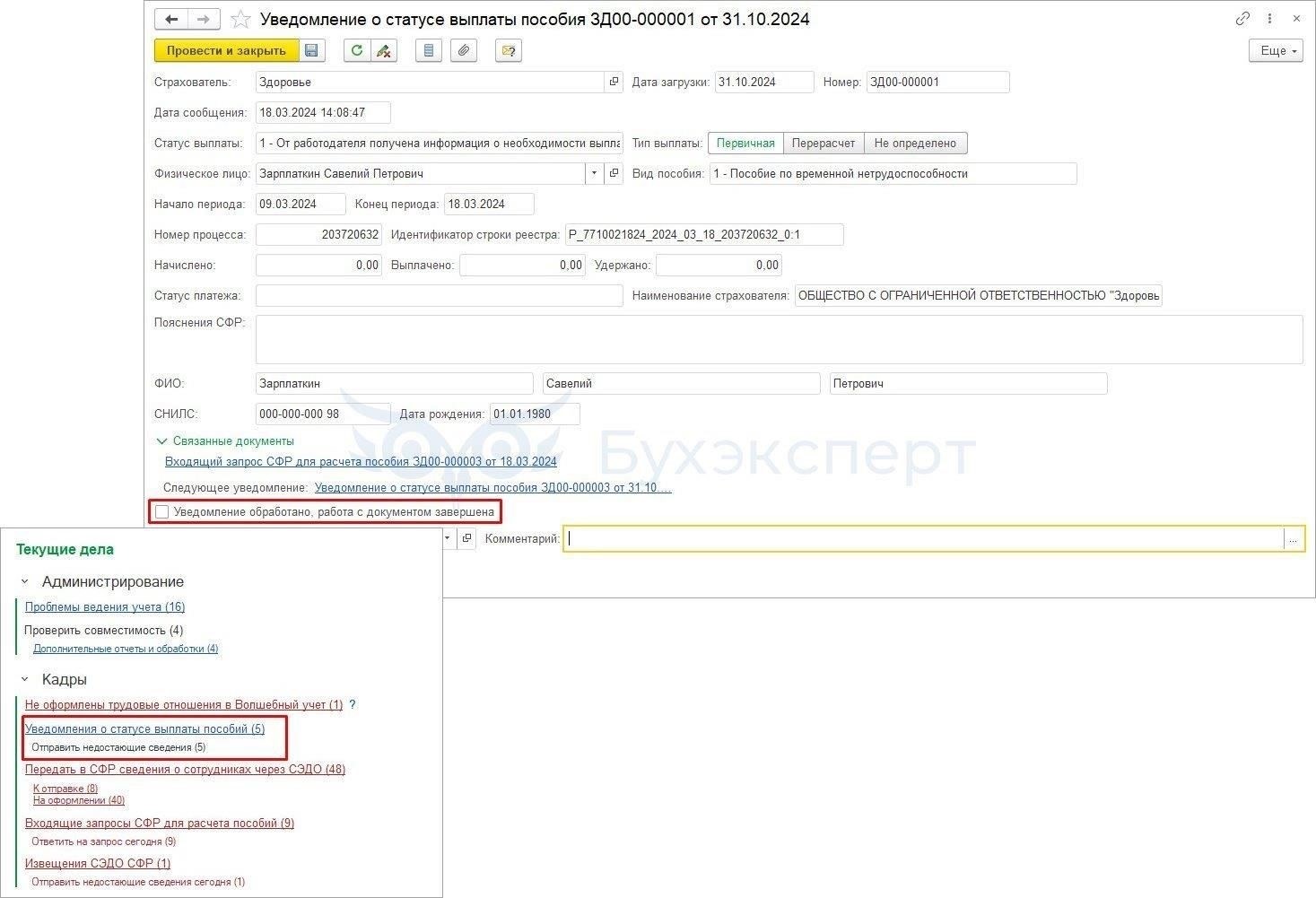This screenshot has height=898, width=1316.
Task: Click the Выплачено amount field
Action: [522, 265]
